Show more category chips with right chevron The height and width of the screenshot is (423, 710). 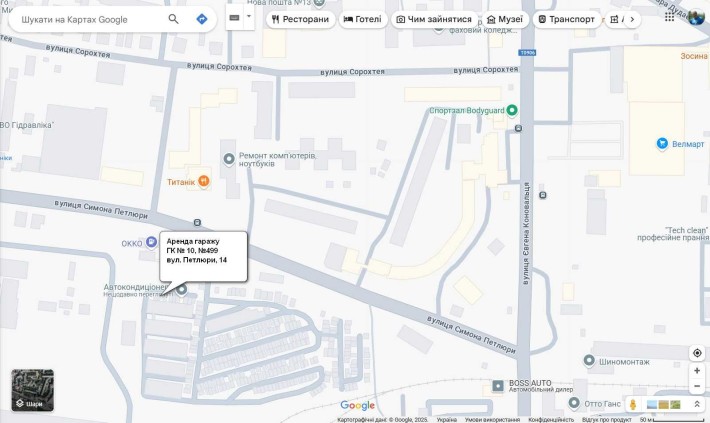coord(632,19)
